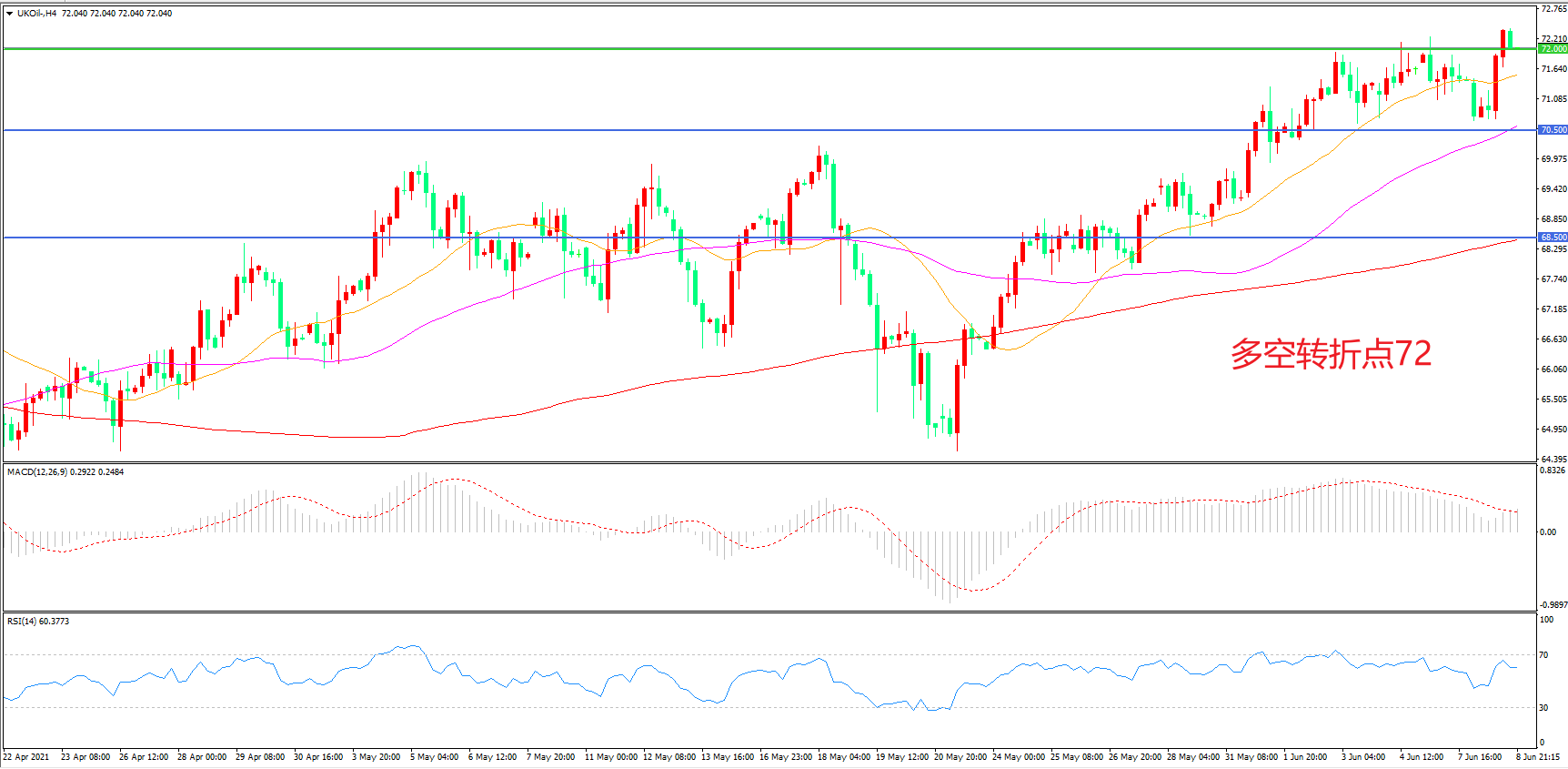Click the RSI(14) indicator label
Image resolution: width=1568 pixels, height=769 pixels.
(23, 622)
